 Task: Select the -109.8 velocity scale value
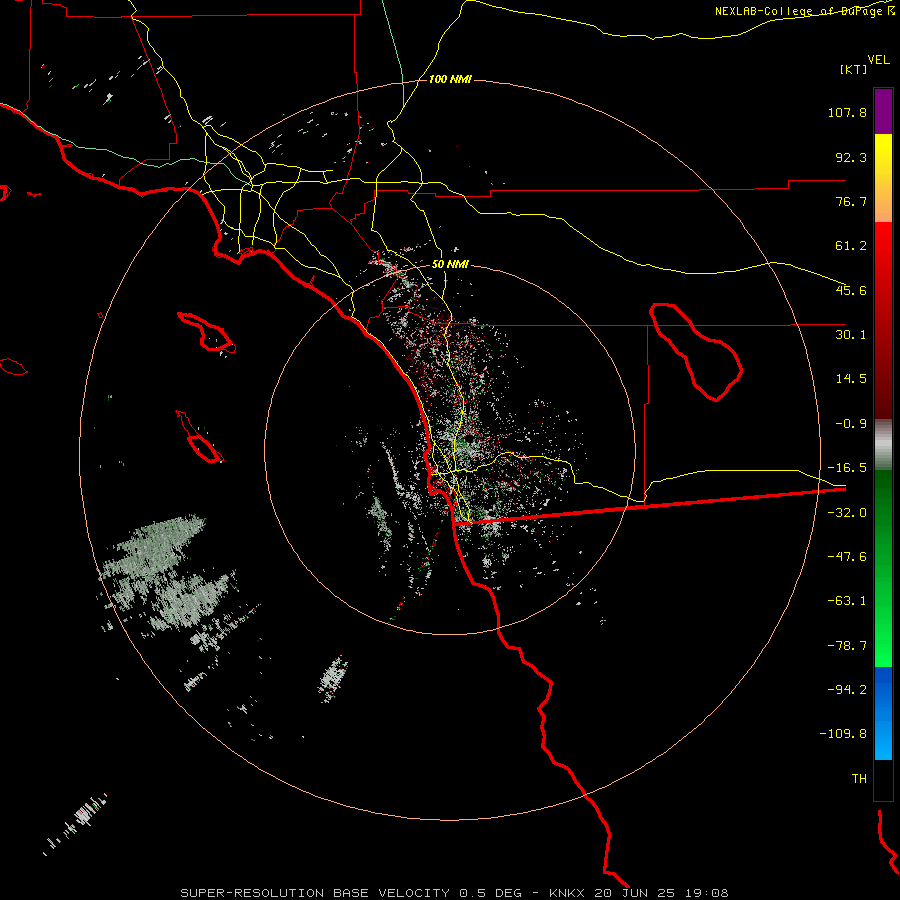[843, 734]
